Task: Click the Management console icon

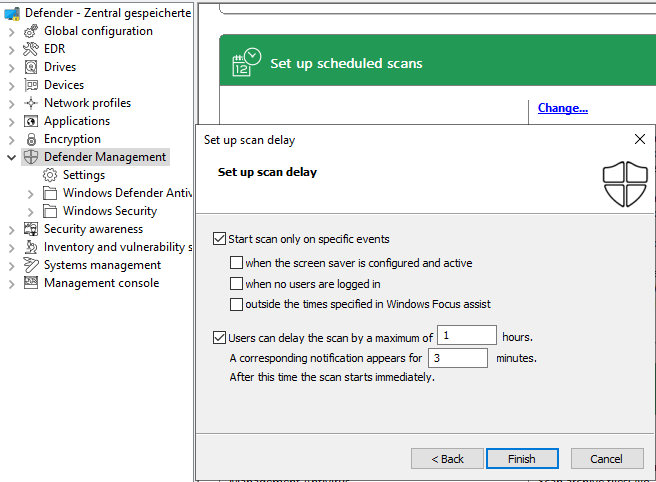Action: (x=31, y=283)
